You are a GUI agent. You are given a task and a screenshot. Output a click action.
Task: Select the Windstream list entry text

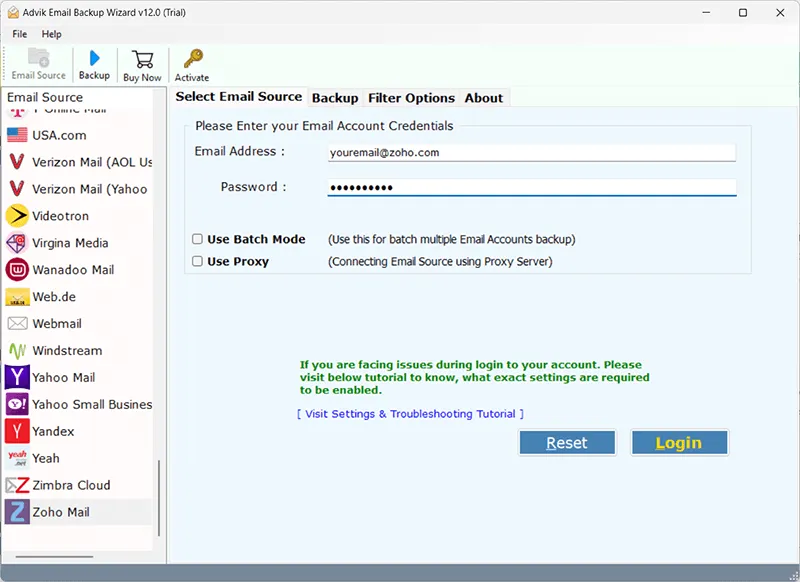pos(67,350)
